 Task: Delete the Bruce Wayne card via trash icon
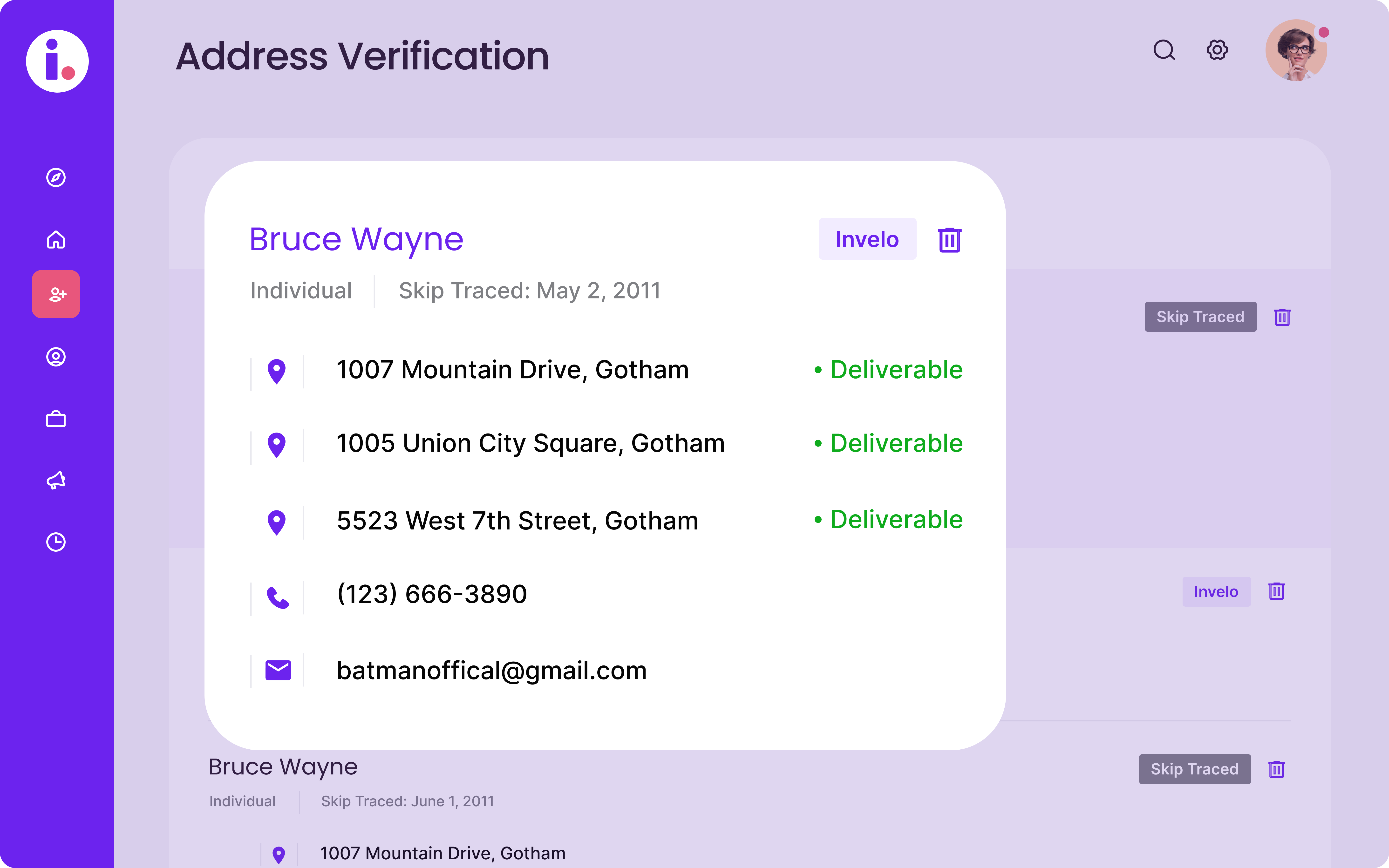949,239
